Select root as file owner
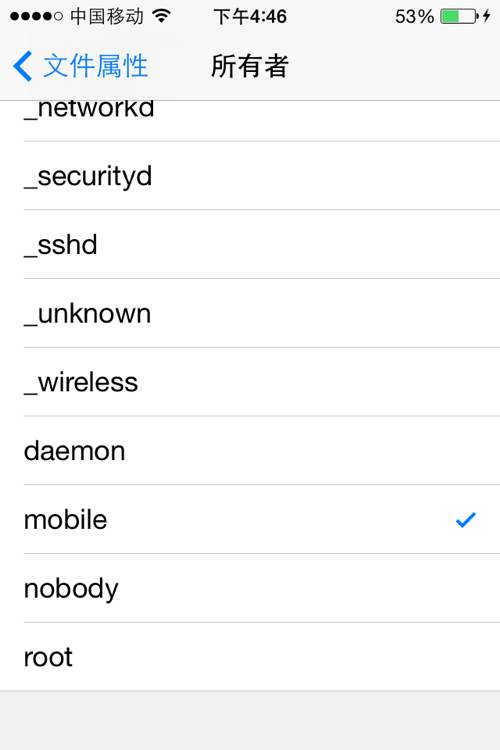This screenshot has width=500, height=750. point(250,657)
